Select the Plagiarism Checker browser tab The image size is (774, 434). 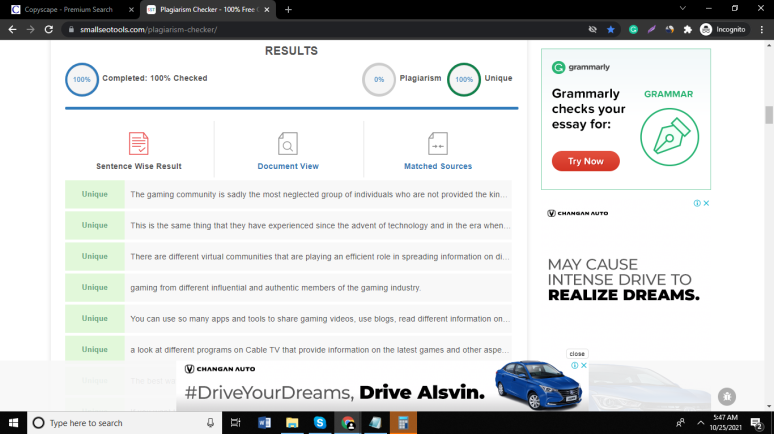(207, 9)
